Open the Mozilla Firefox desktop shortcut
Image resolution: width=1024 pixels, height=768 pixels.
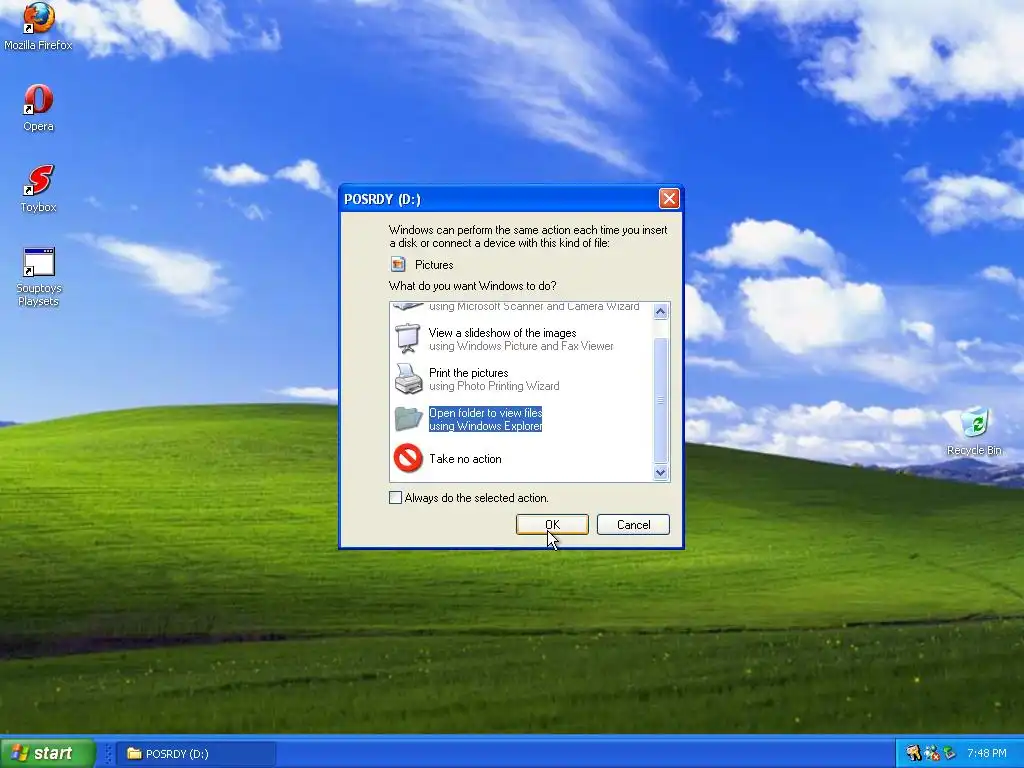coord(39,26)
